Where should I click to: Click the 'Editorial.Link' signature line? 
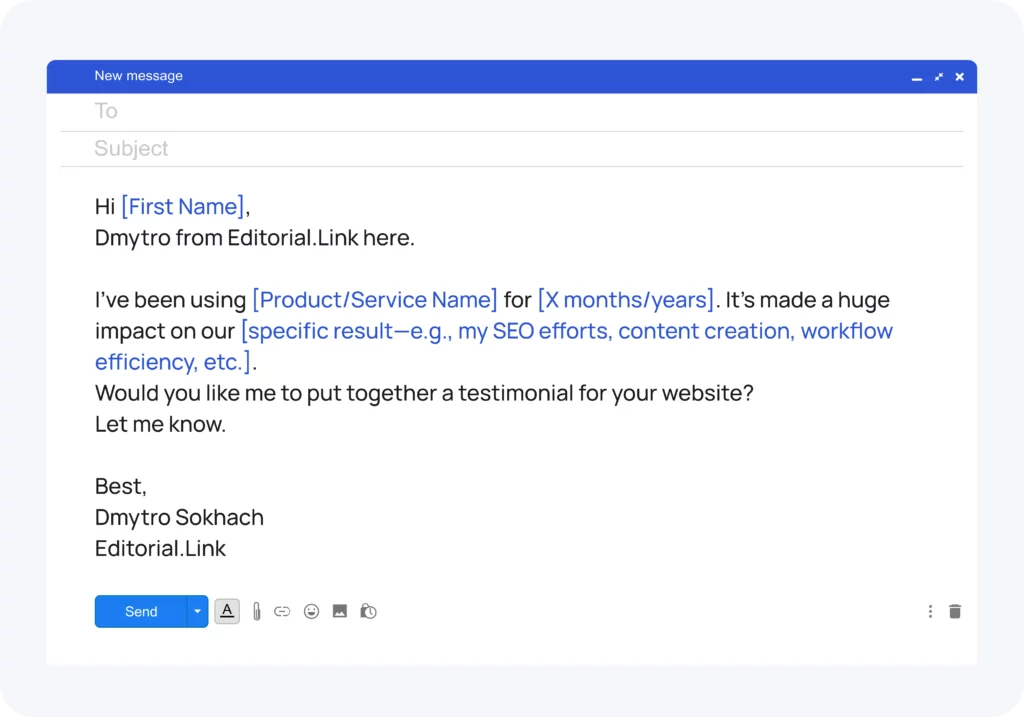pyautogui.click(x=161, y=549)
